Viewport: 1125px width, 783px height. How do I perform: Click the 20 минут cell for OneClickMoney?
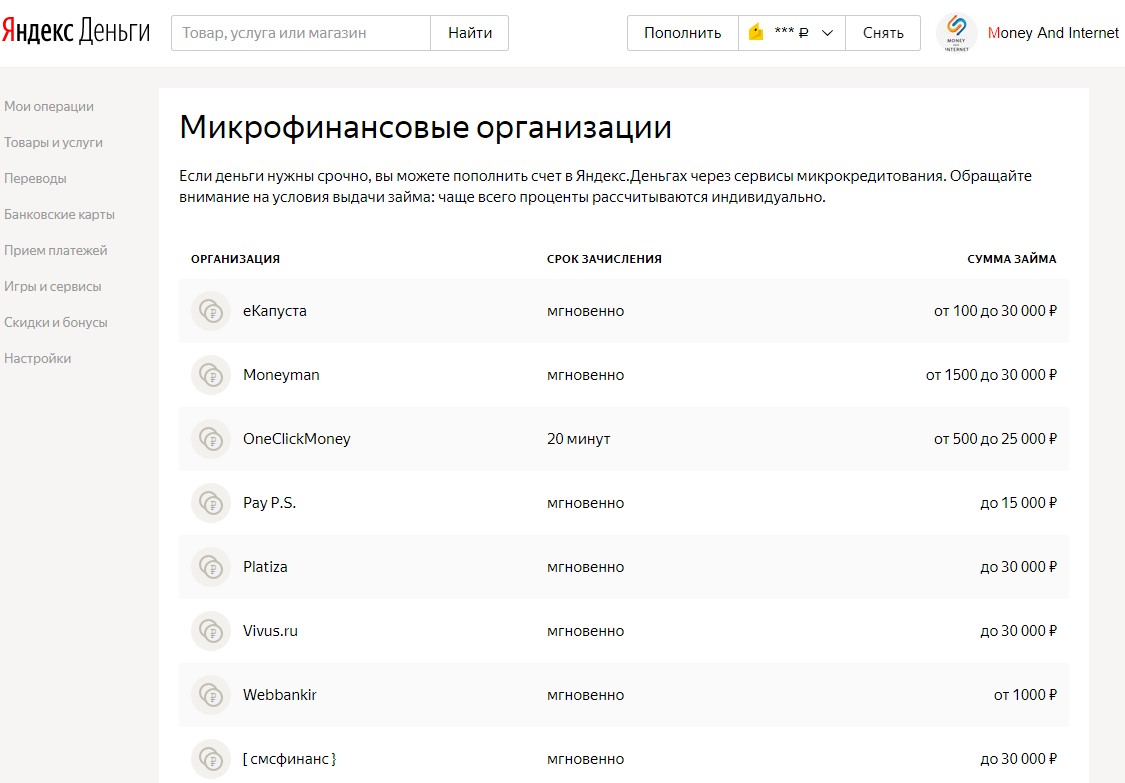pyautogui.click(x=578, y=439)
